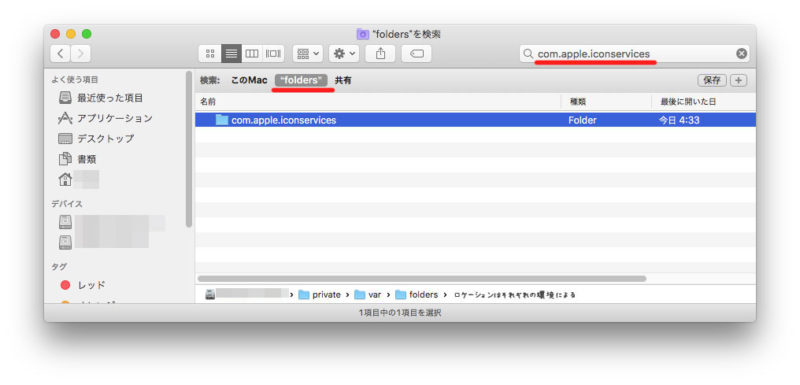Click the 保存 button

click(x=712, y=81)
